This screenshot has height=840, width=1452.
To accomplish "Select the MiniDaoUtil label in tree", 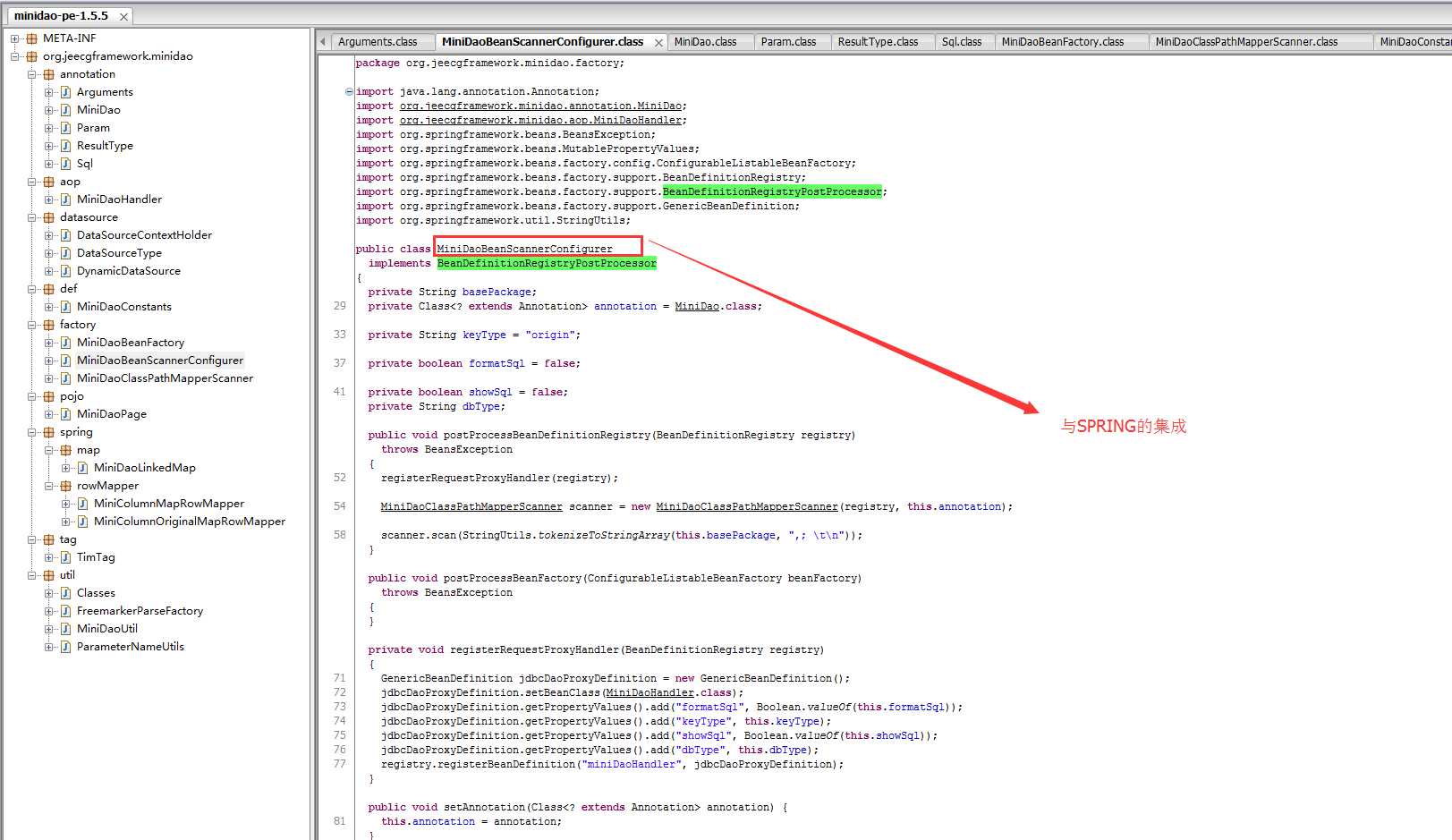I will pyautogui.click(x=107, y=629).
